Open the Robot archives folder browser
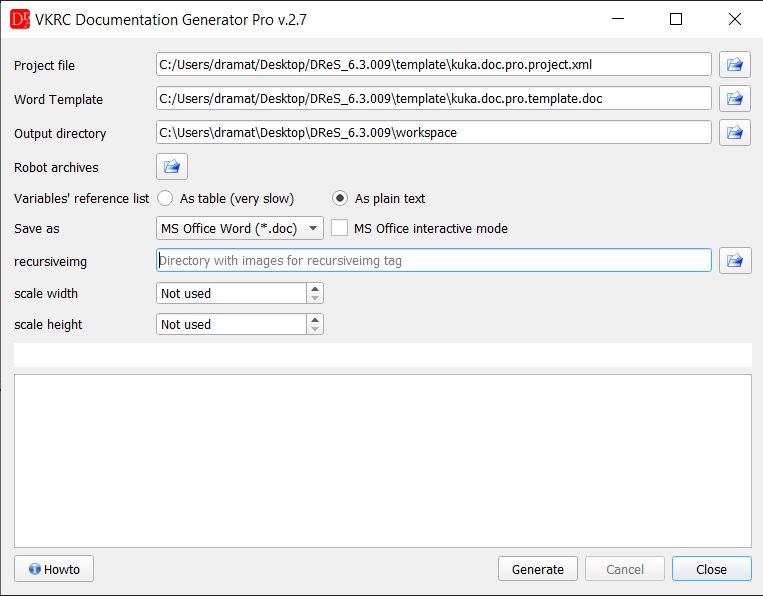The height and width of the screenshot is (596, 763). [172, 167]
